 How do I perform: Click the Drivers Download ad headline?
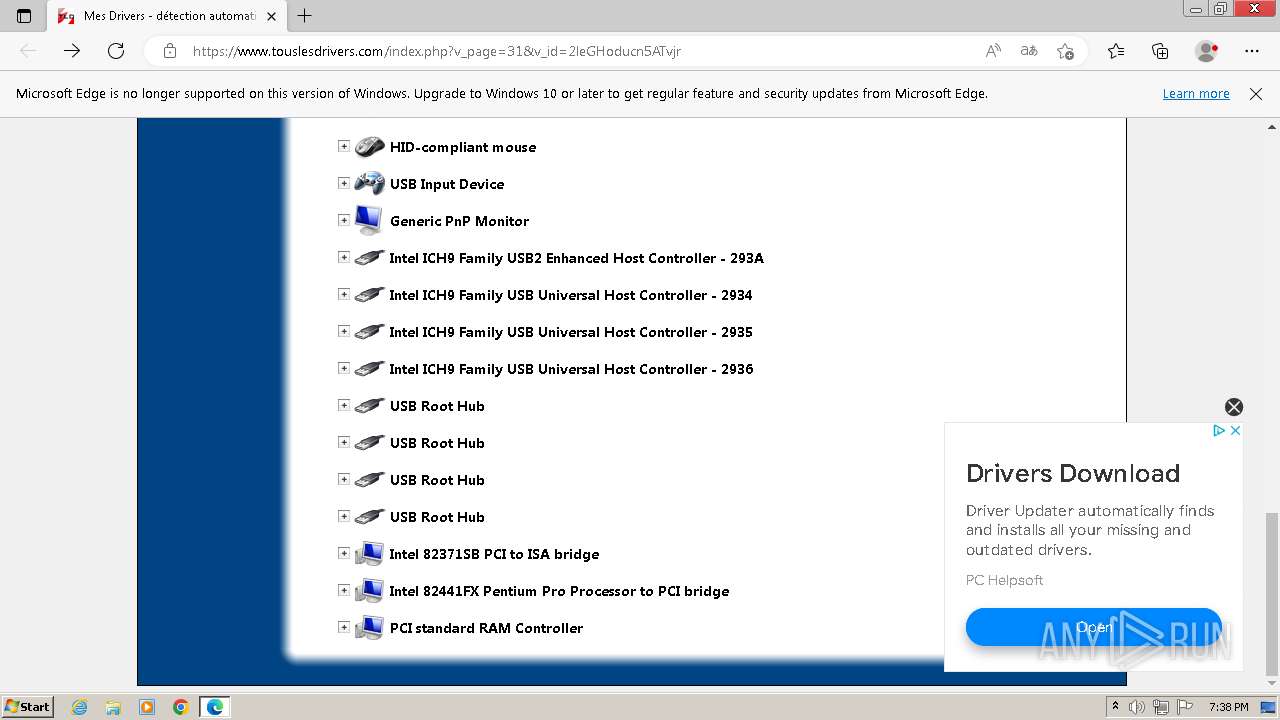pos(1072,473)
